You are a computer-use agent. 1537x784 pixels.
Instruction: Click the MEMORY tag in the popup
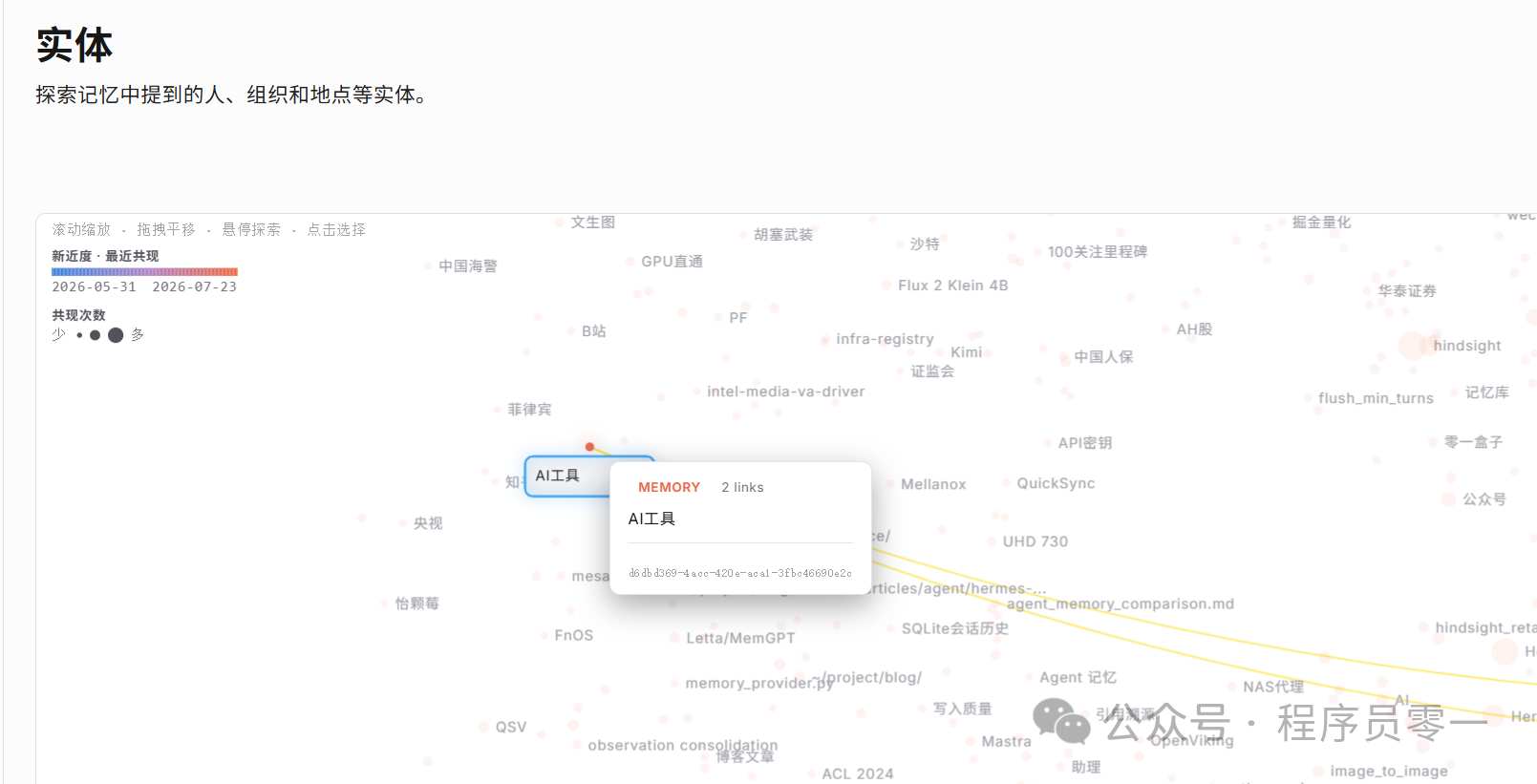coord(669,487)
